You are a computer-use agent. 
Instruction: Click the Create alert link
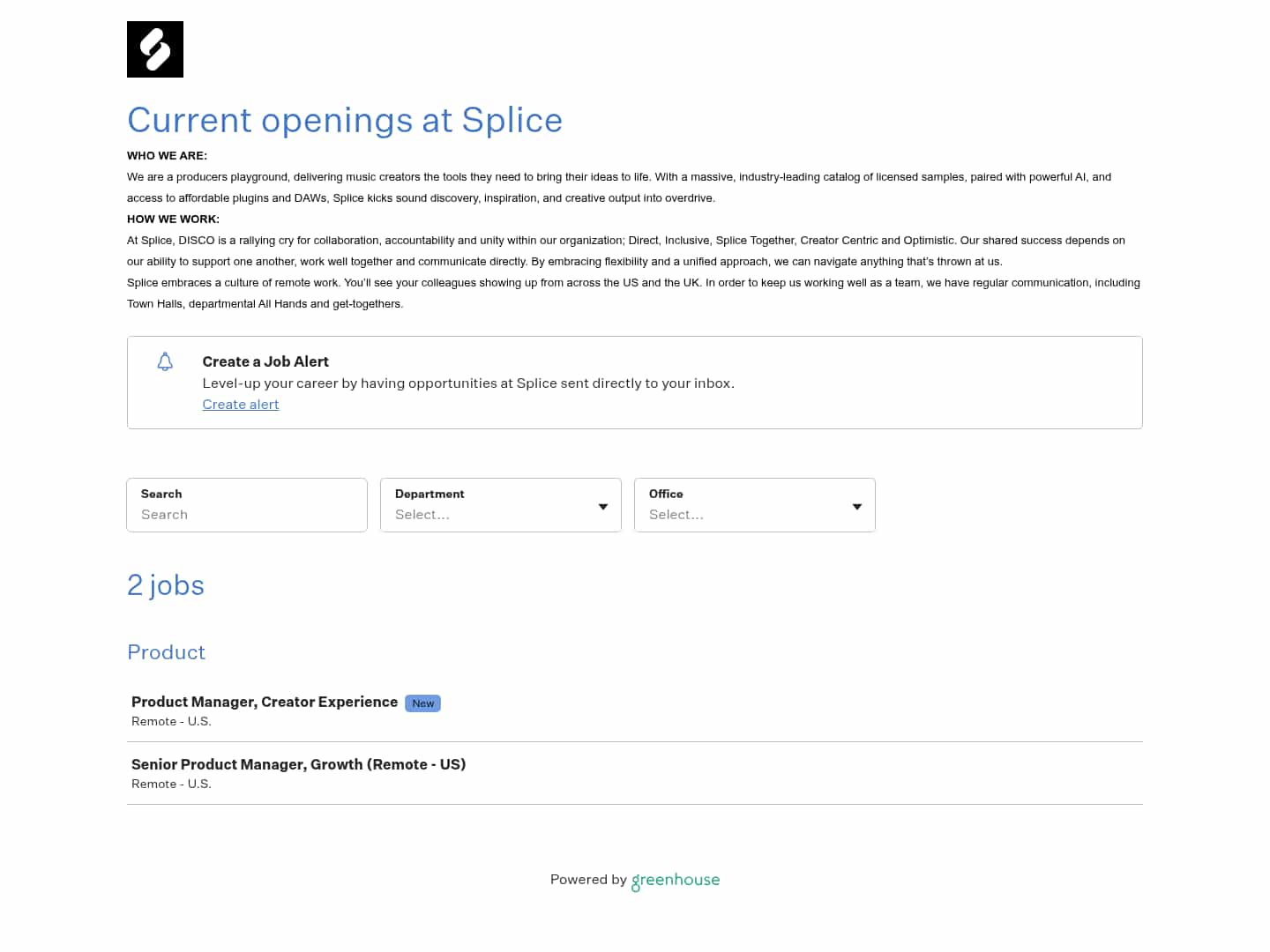point(241,404)
